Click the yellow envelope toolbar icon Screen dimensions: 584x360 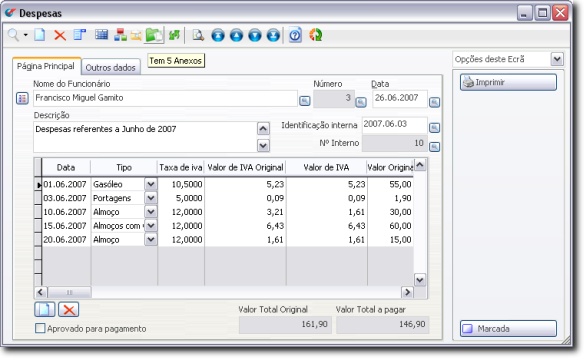[136, 36]
